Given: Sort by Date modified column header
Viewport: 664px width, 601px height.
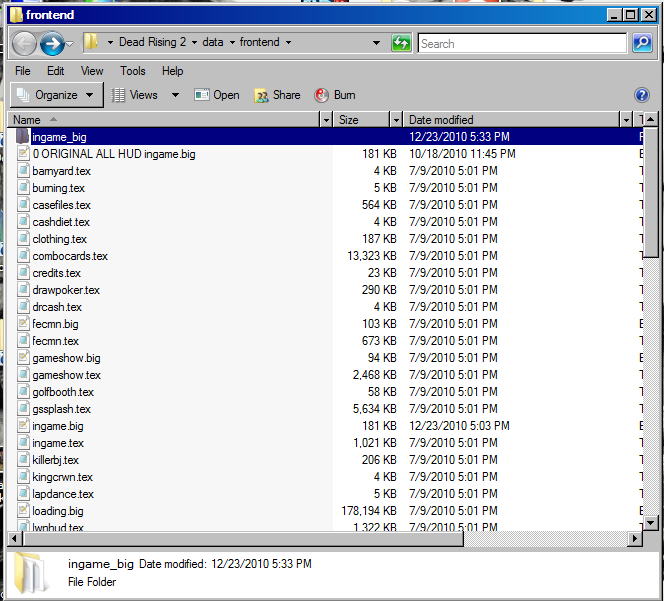Looking at the screenshot, I should click(512, 120).
